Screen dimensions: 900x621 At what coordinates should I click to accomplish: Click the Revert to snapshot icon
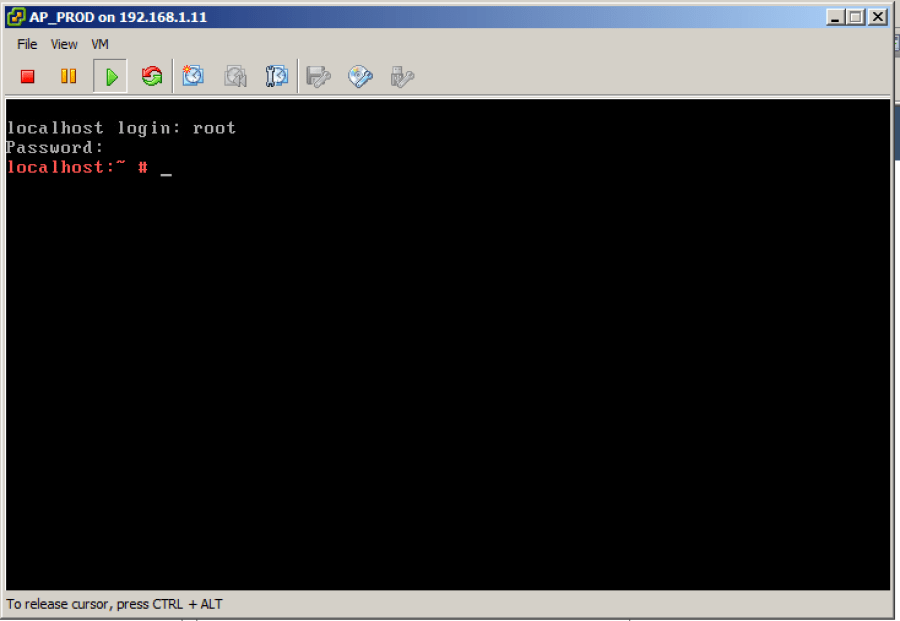[x=235, y=76]
